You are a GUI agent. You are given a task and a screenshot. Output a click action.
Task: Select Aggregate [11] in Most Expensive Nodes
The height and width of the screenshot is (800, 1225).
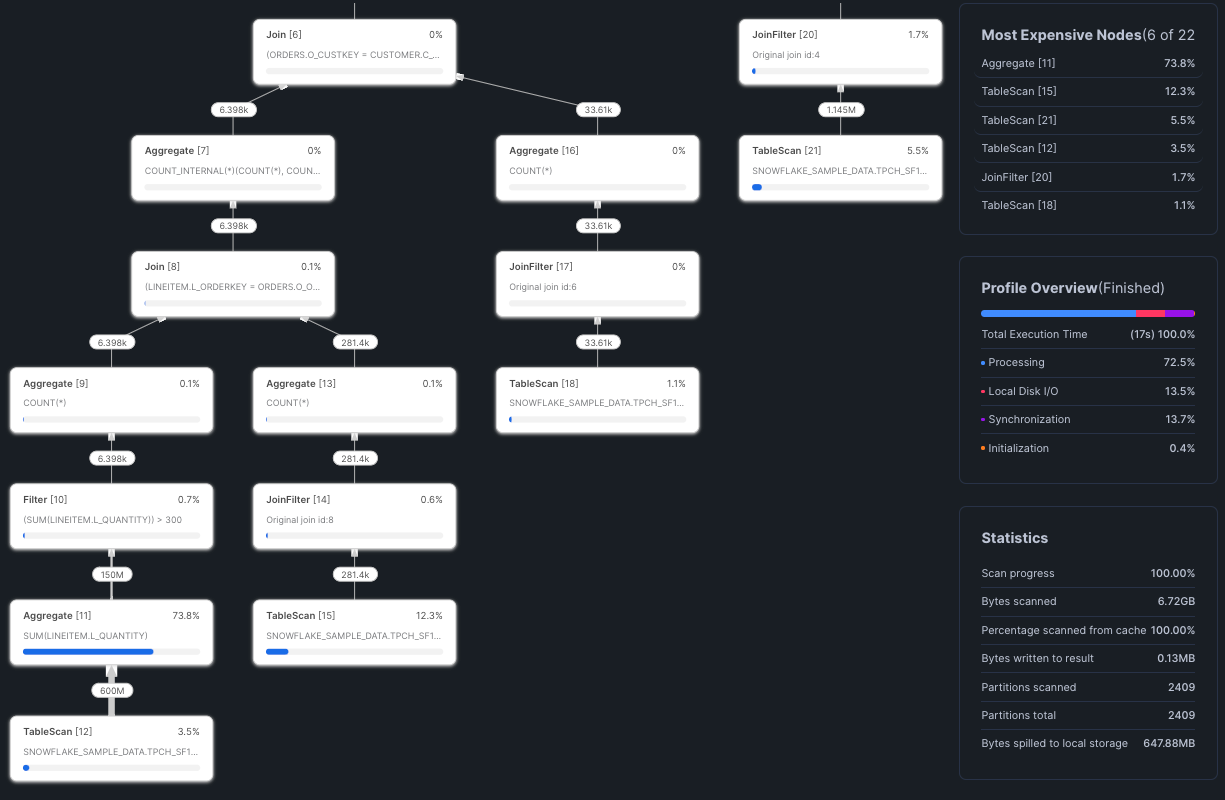coord(1088,63)
